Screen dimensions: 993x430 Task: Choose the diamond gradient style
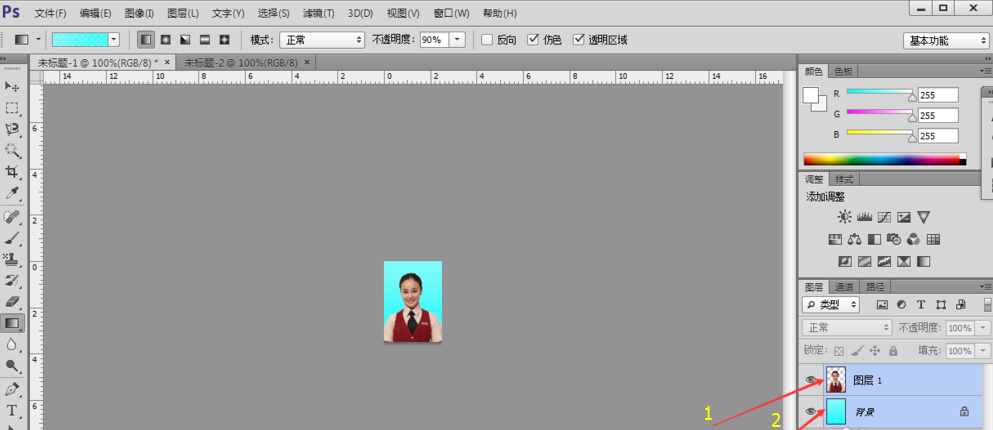click(224, 40)
